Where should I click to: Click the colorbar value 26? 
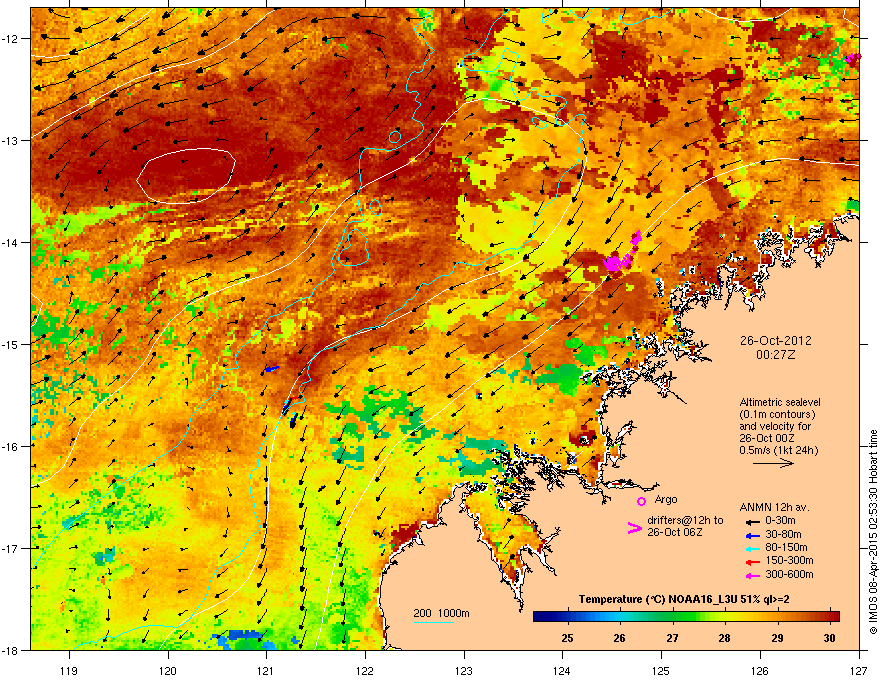pyautogui.click(x=620, y=638)
